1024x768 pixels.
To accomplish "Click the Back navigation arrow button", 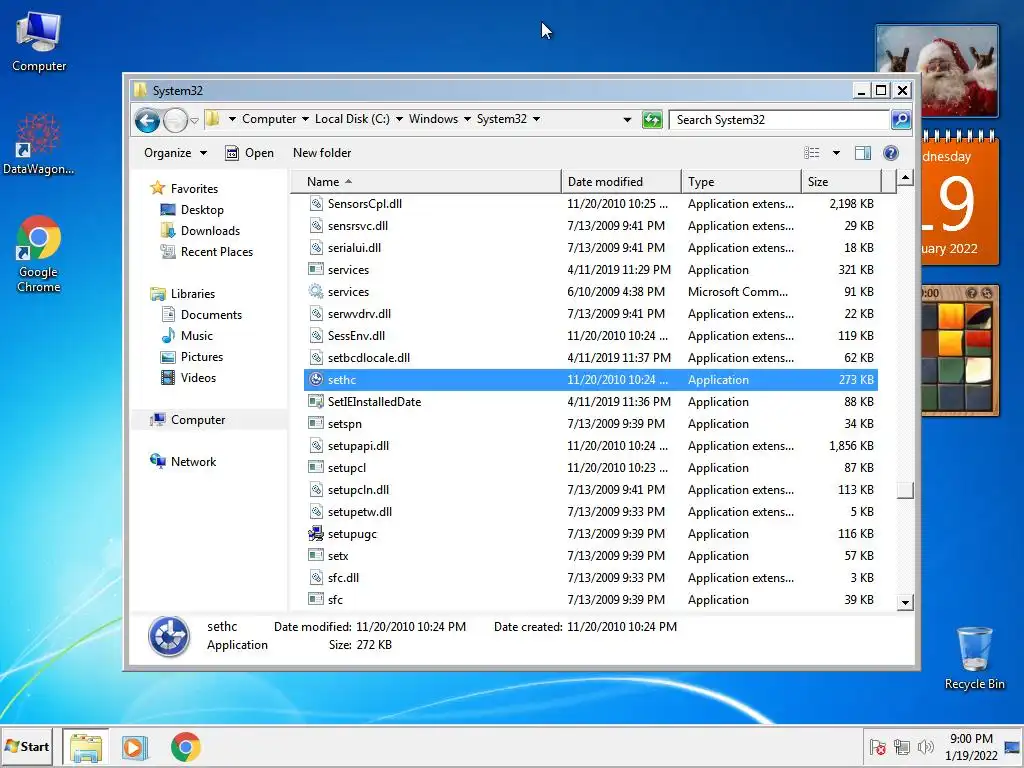I will point(147,120).
